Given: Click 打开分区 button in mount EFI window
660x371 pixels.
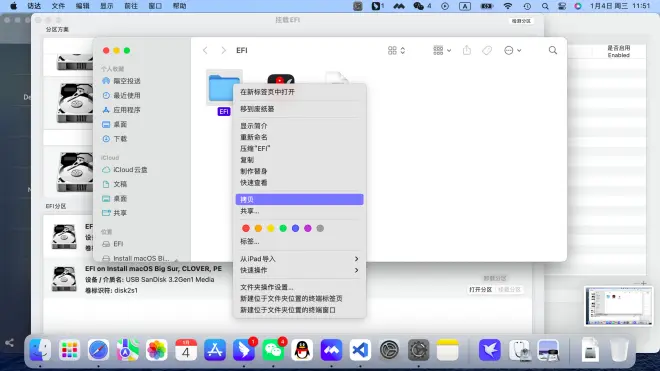Looking at the screenshot, I should 480,290.
